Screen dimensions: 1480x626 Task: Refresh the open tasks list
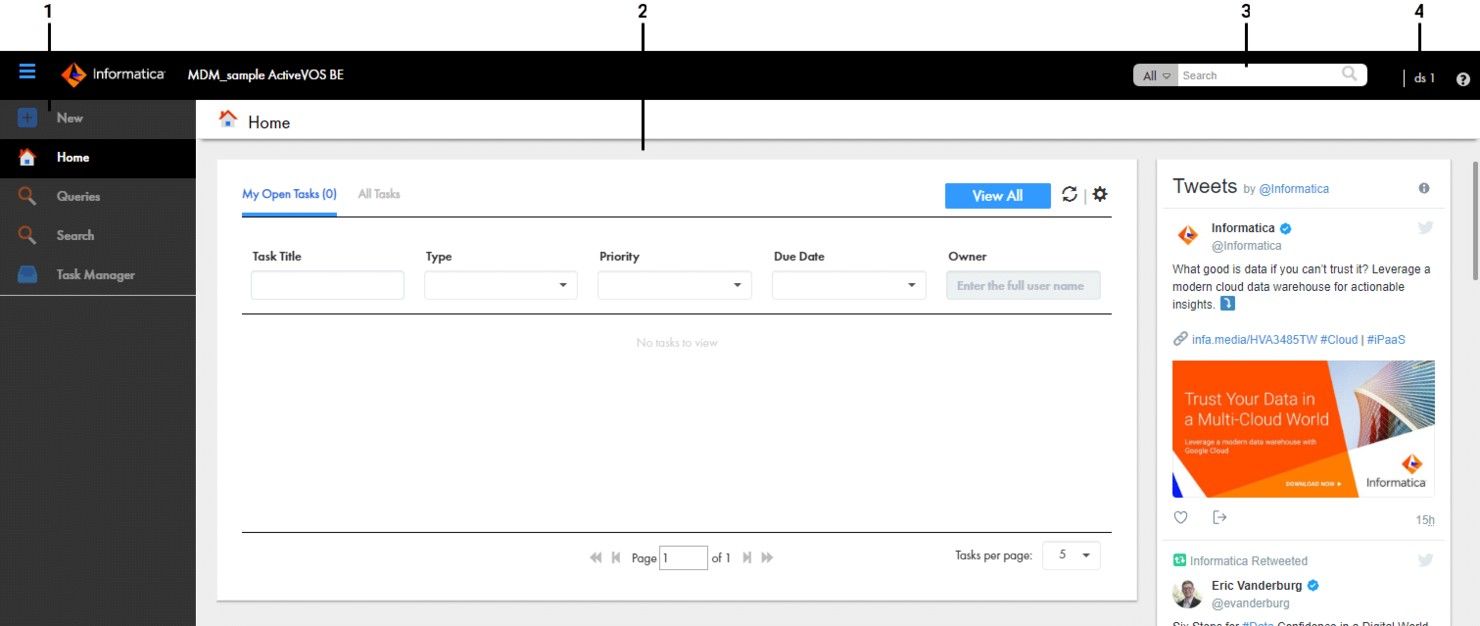(x=1070, y=195)
